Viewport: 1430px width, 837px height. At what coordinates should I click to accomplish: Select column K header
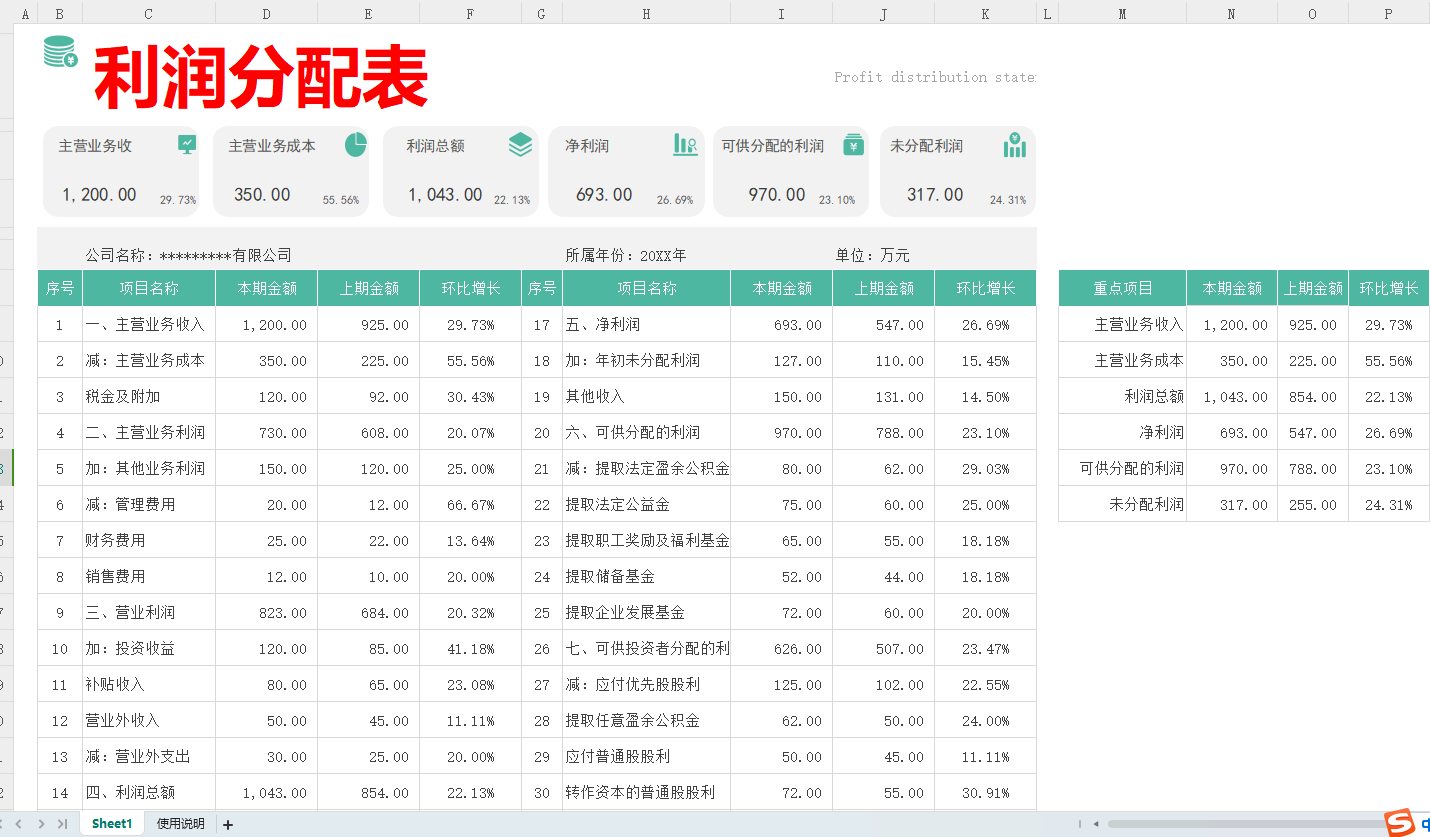click(x=985, y=13)
